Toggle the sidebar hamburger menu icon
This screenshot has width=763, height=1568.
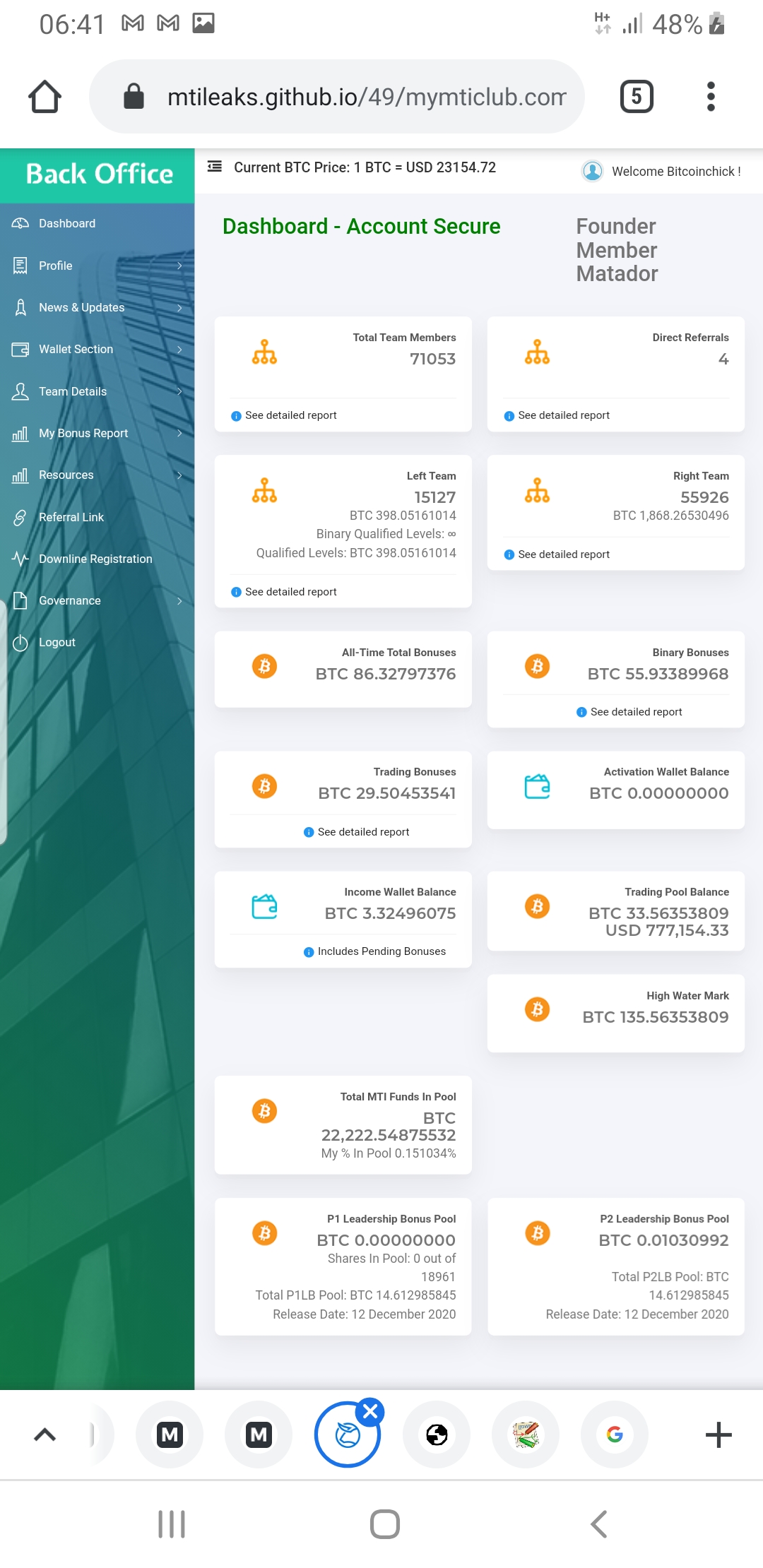(x=215, y=167)
